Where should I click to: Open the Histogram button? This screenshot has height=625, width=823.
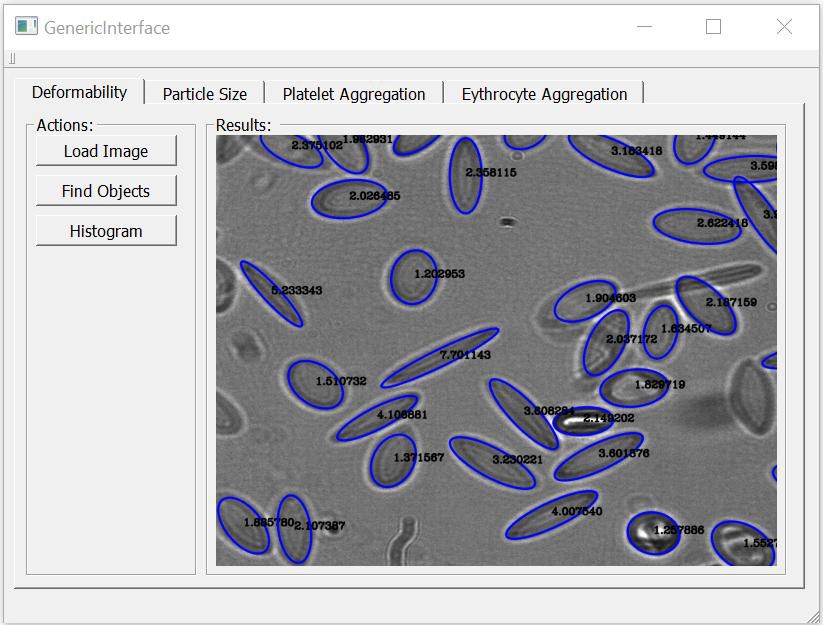click(x=106, y=231)
